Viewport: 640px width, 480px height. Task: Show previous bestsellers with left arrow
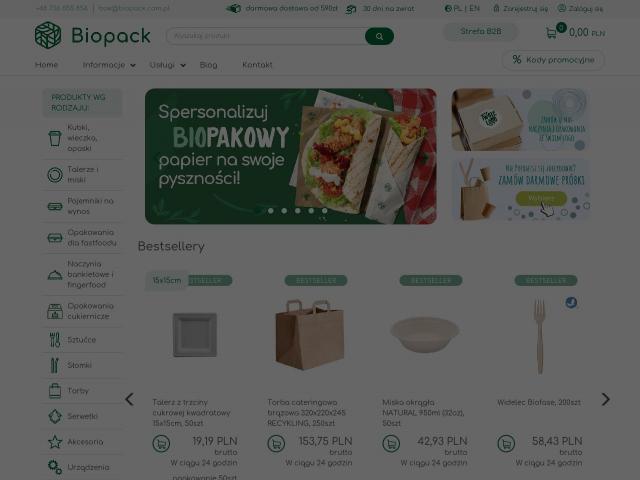(129, 400)
